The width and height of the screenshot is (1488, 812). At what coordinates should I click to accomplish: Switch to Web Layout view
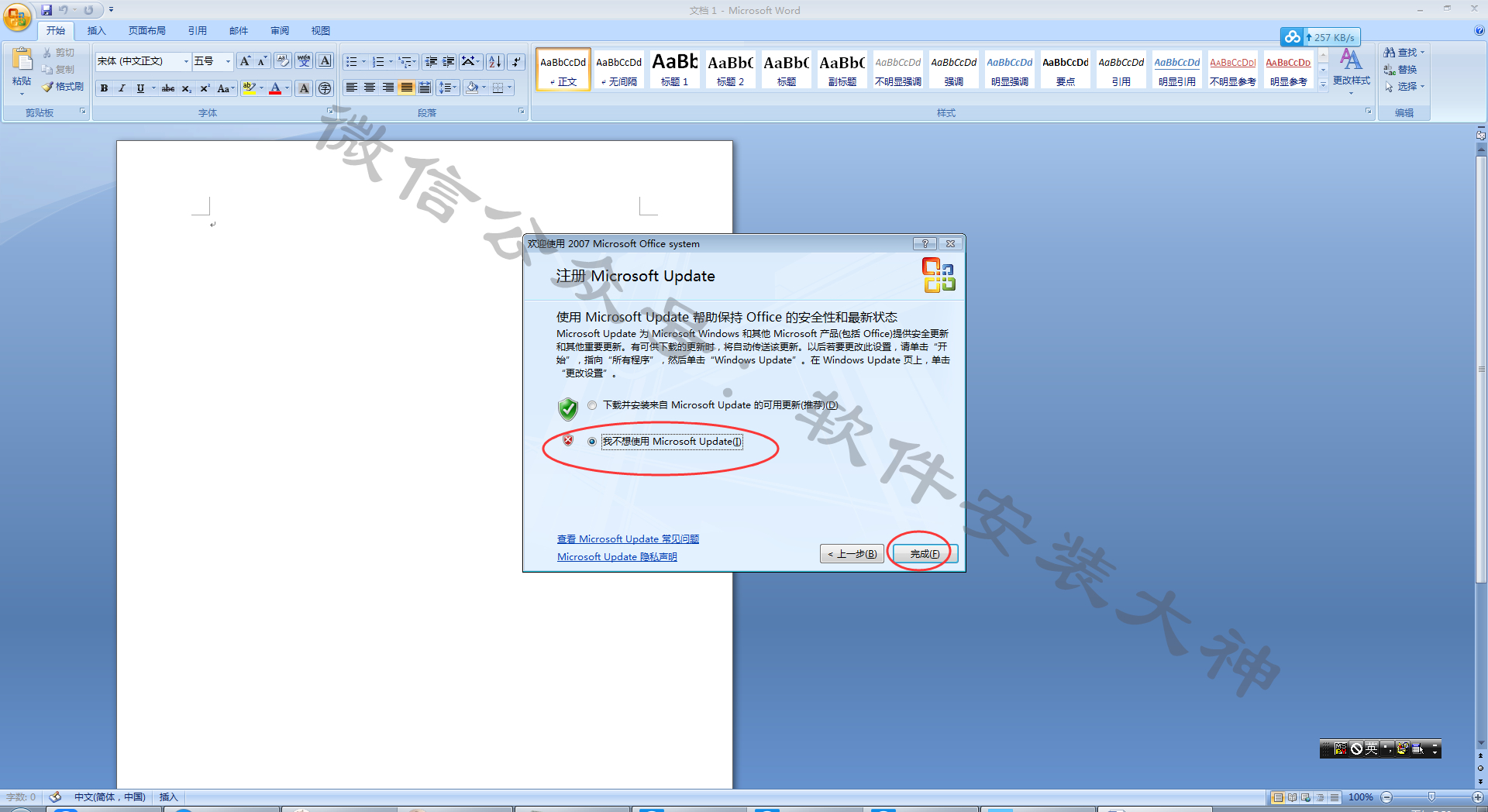tap(1306, 797)
